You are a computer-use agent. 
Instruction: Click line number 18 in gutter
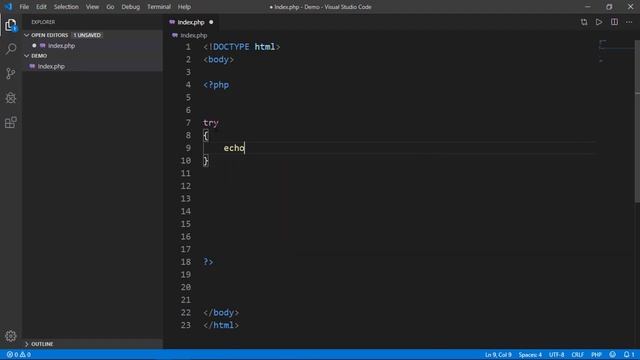click(x=186, y=262)
